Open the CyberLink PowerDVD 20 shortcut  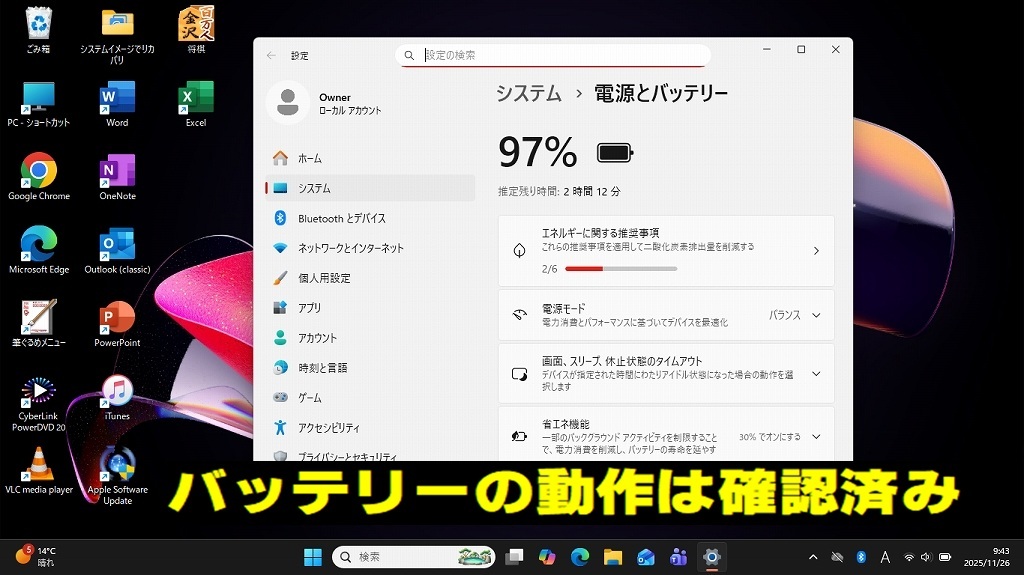pyautogui.click(x=39, y=404)
